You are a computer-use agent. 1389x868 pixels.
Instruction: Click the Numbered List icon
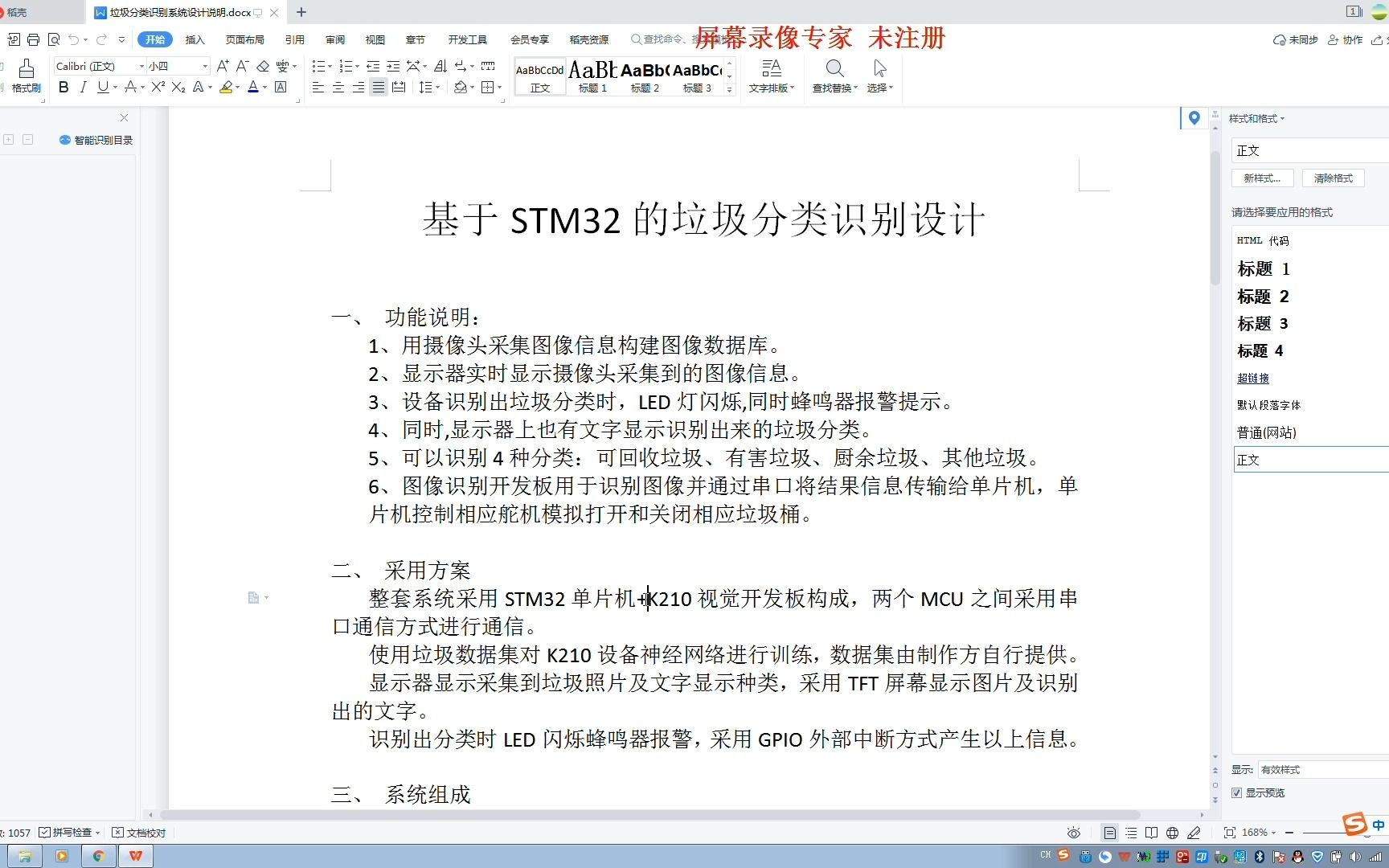point(346,66)
